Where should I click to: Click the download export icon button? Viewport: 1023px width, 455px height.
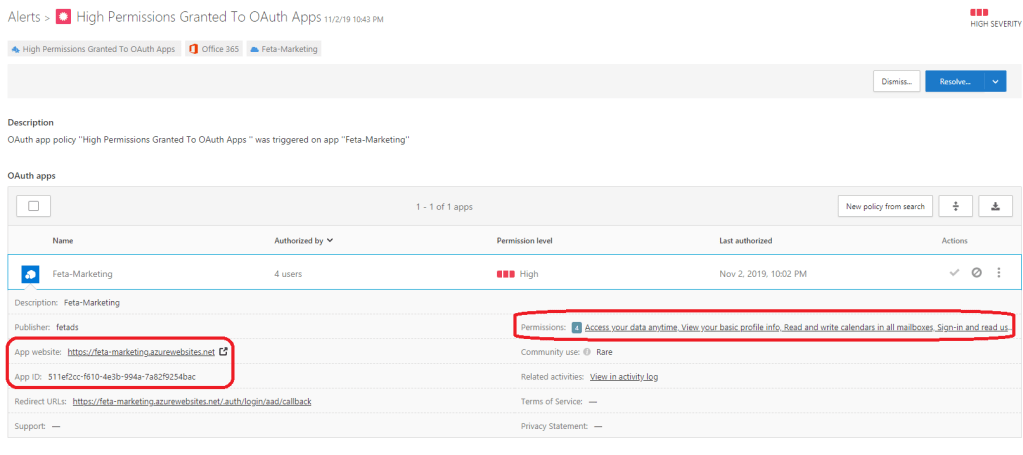[994, 206]
